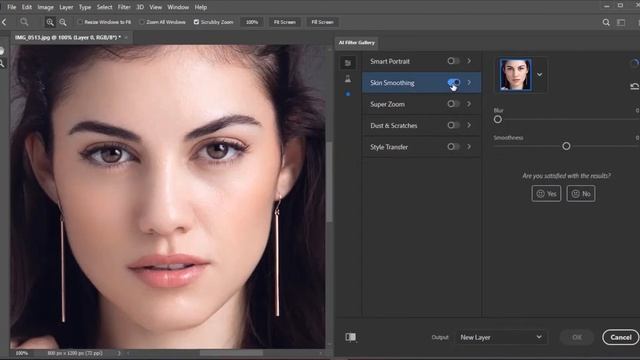Open the Filter menu
Viewport: 640px width, 360px height.
pyautogui.click(x=124, y=7)
